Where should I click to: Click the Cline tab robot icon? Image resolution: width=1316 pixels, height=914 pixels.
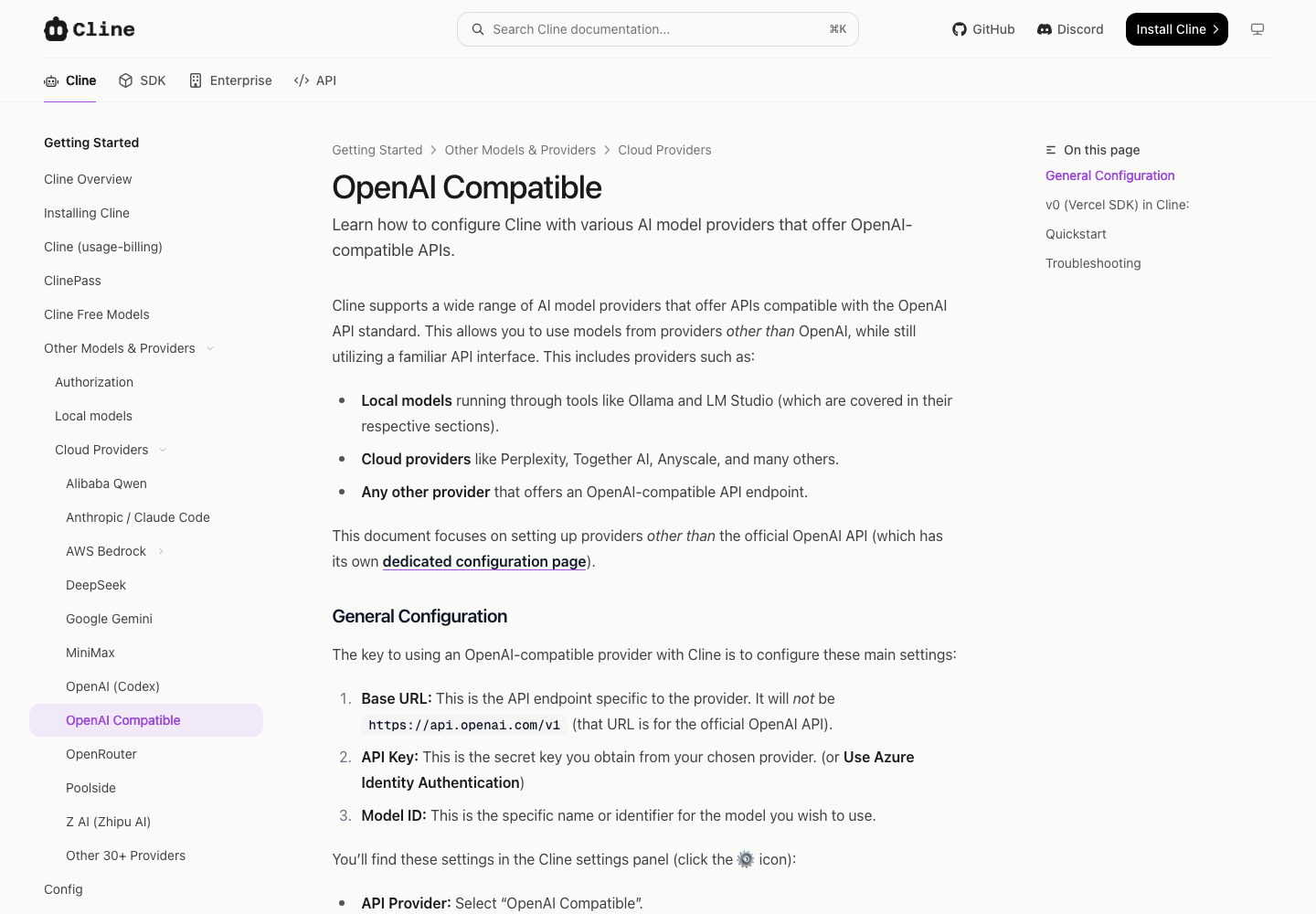pyautogui.click(x=51, y=80)
